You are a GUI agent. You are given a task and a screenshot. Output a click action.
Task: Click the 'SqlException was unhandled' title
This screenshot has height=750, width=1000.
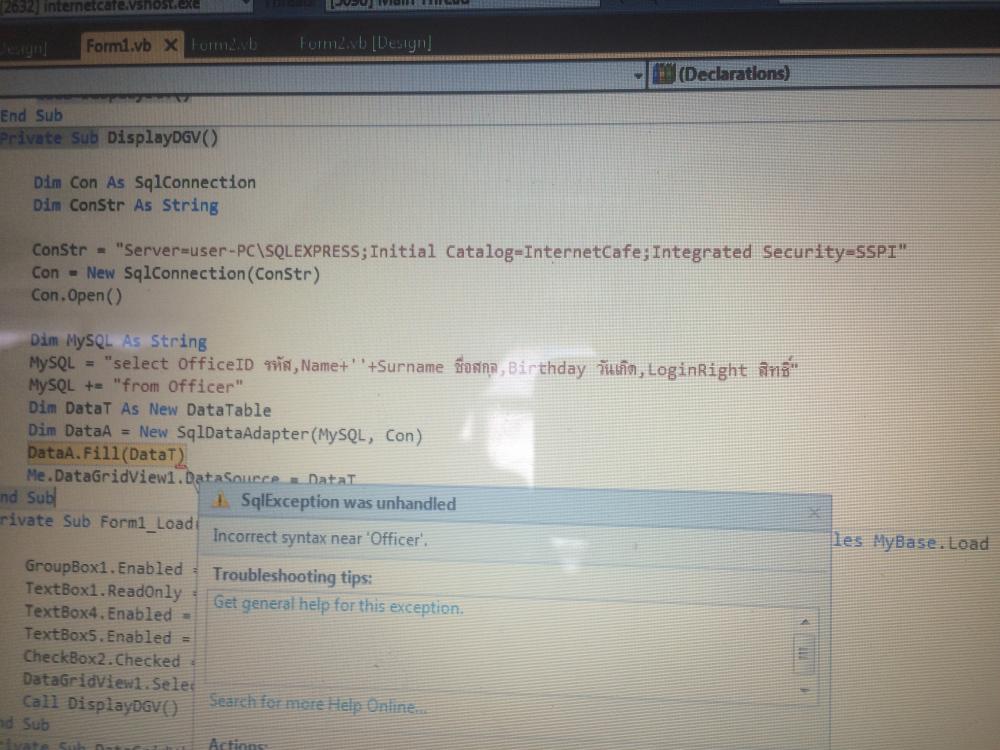(x=348, y=503)
